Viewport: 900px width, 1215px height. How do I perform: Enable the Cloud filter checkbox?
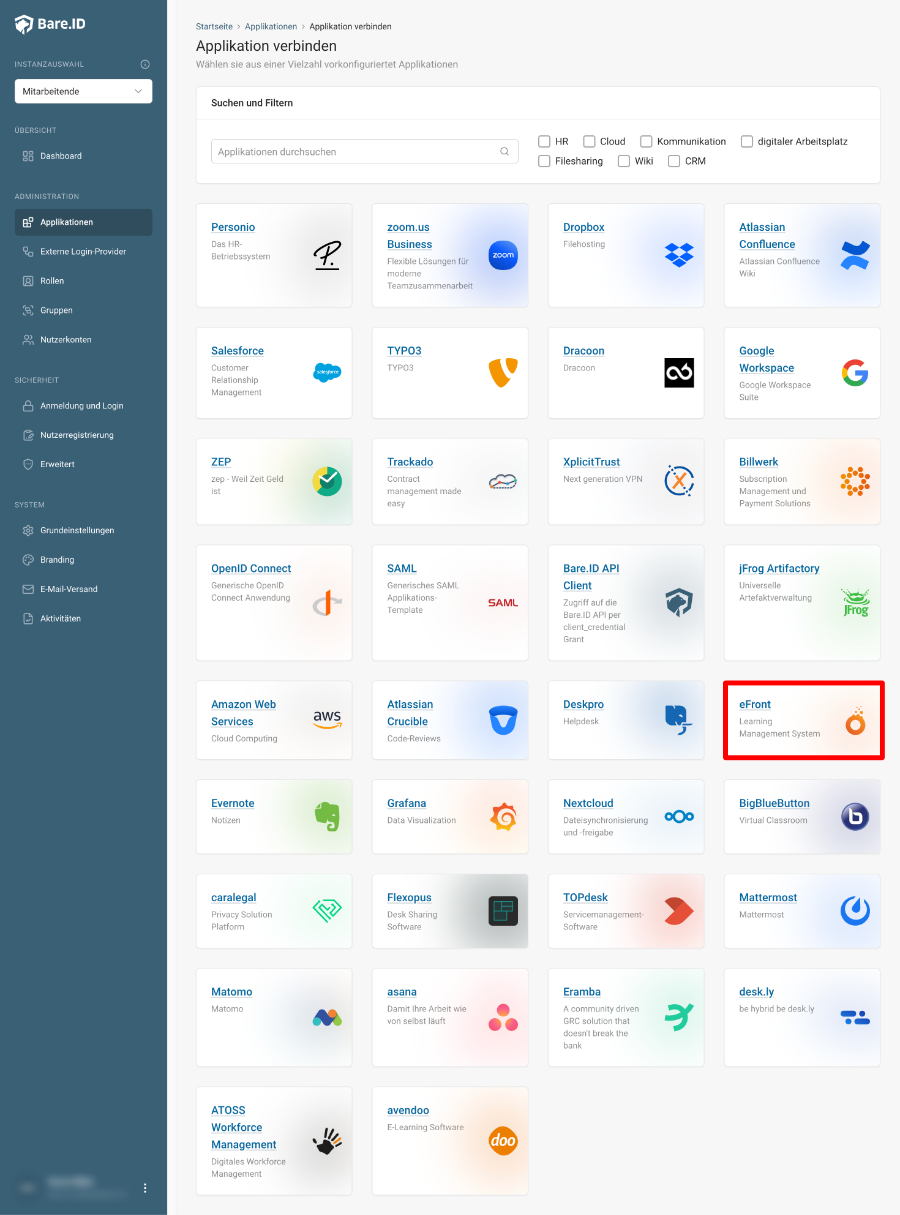pos(589,141)
